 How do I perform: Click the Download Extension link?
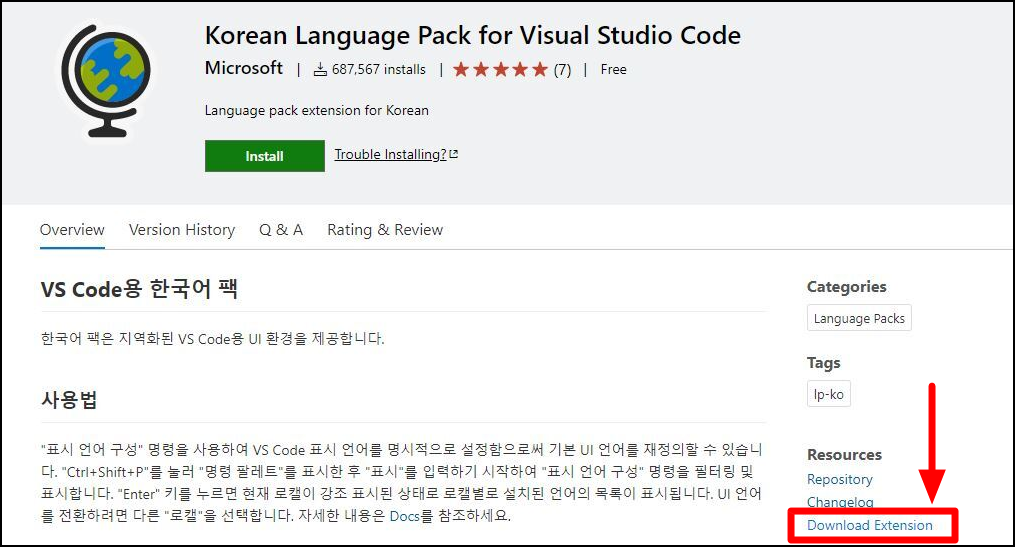(869, 525)
